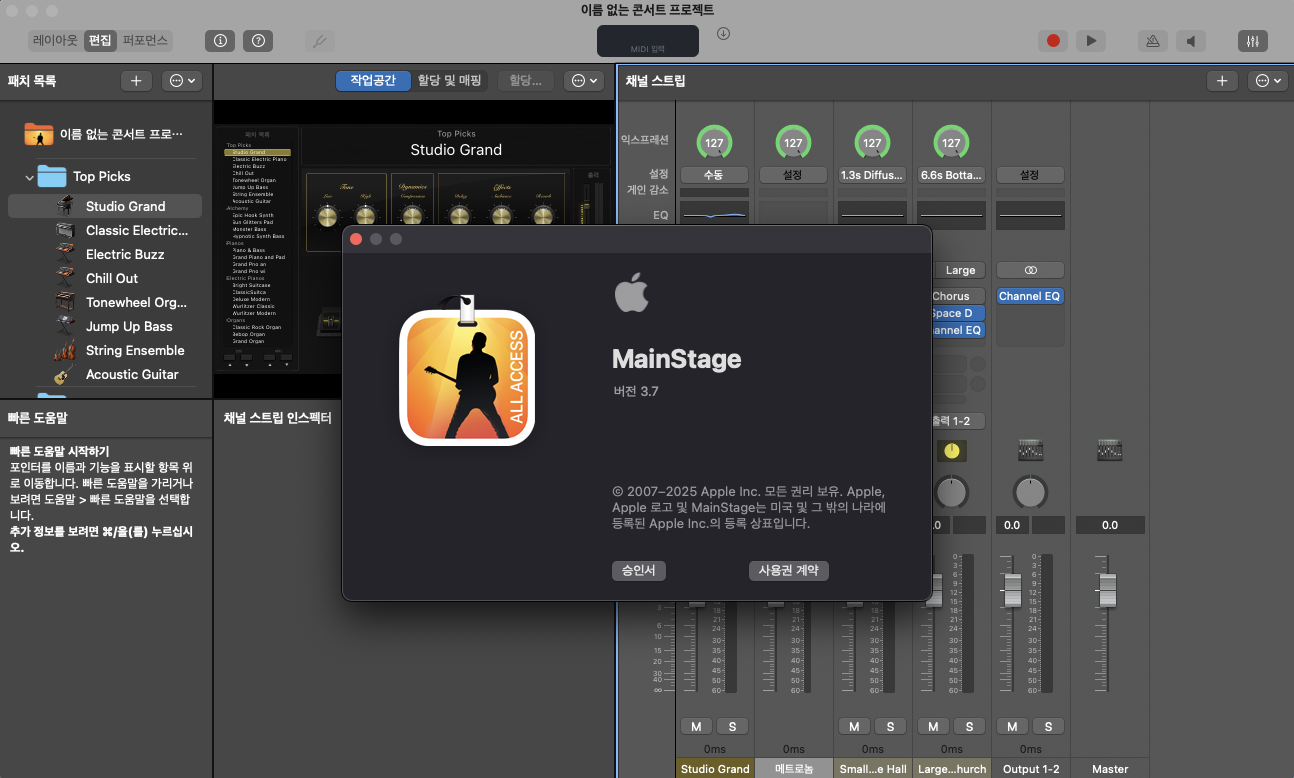This screenshot has width=1294, height=778.
Task: Mute the Small Hall channel strip
Action: (853, 726)
